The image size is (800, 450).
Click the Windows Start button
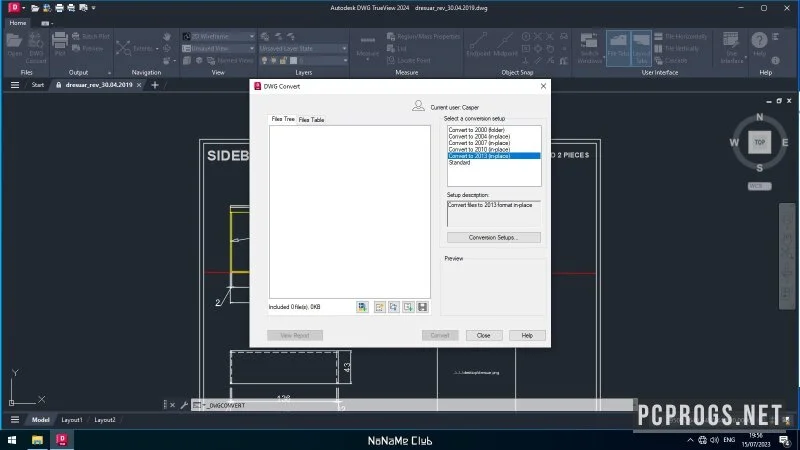12,440
